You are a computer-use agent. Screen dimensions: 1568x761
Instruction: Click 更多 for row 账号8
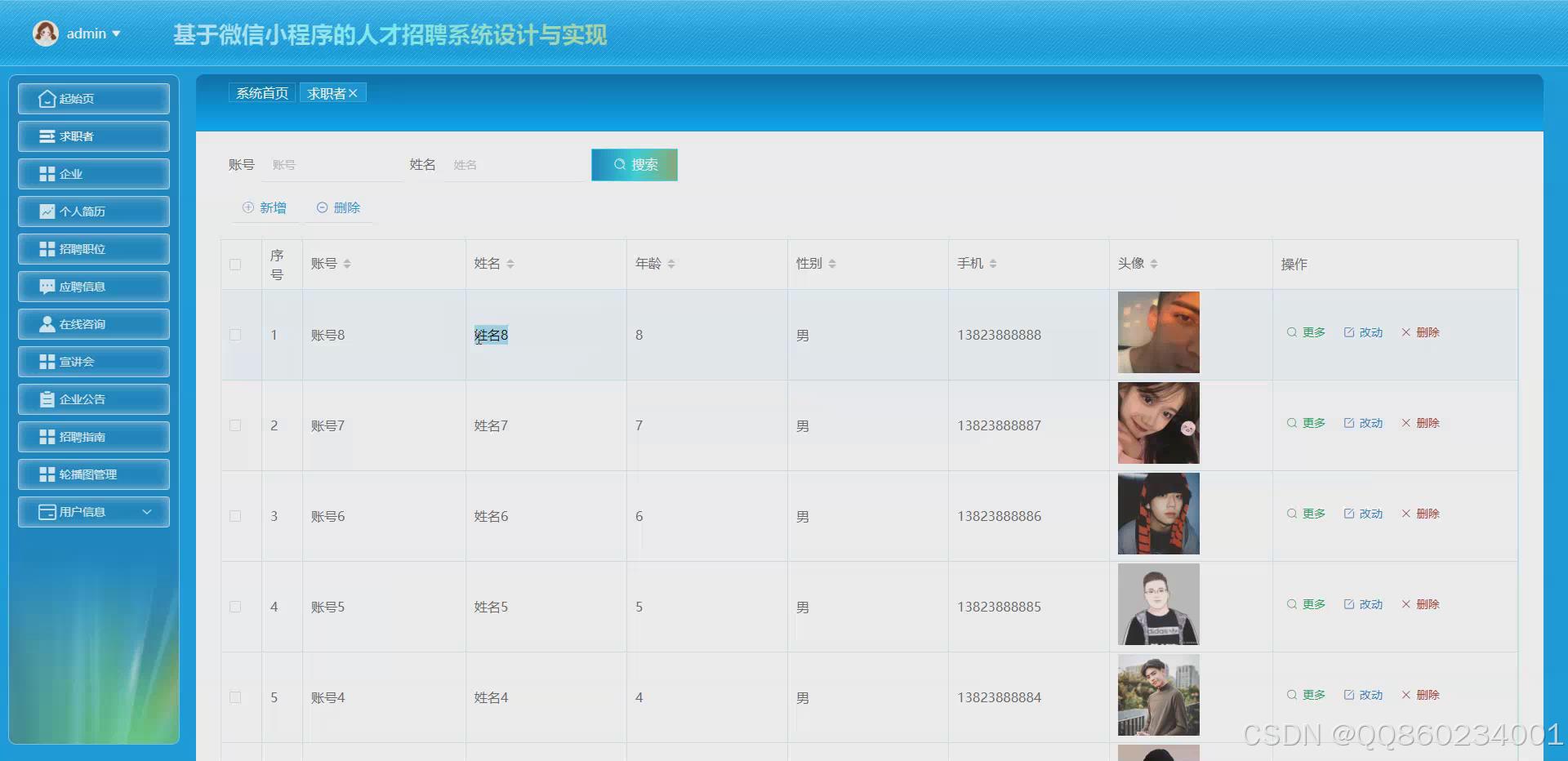click(1306, 332)
